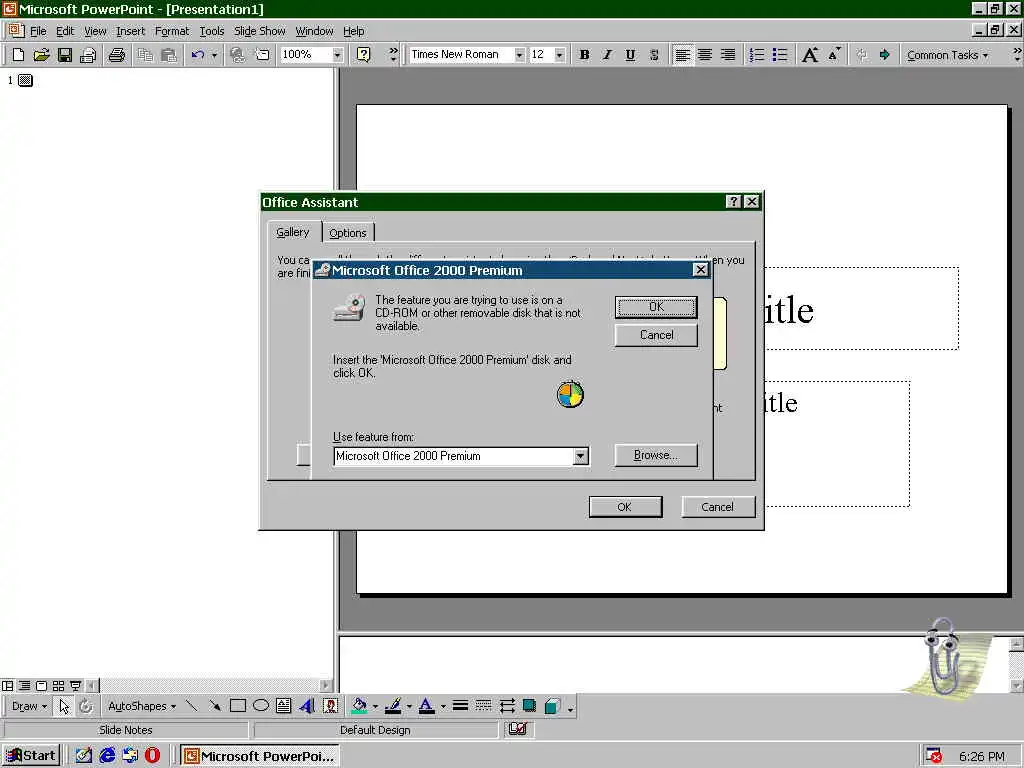Click the New presentation icon
This screenshot has width=1024, height=768.
[18, 55]
